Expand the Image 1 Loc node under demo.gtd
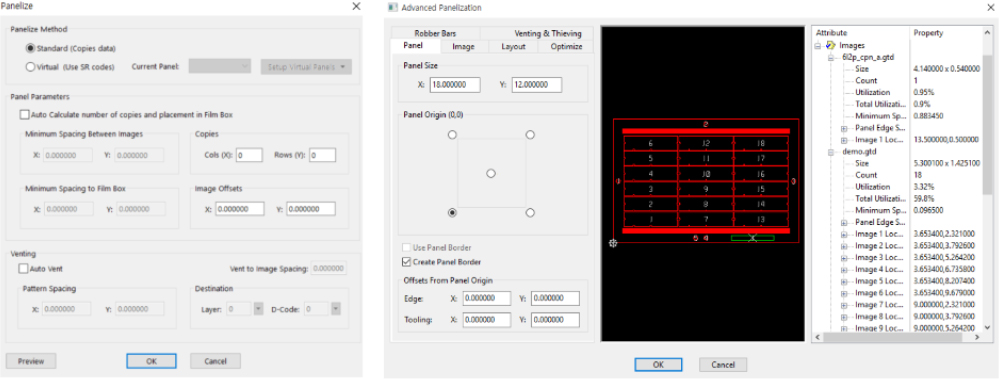The width and height of the screenshot is (999, 379). 844,234
